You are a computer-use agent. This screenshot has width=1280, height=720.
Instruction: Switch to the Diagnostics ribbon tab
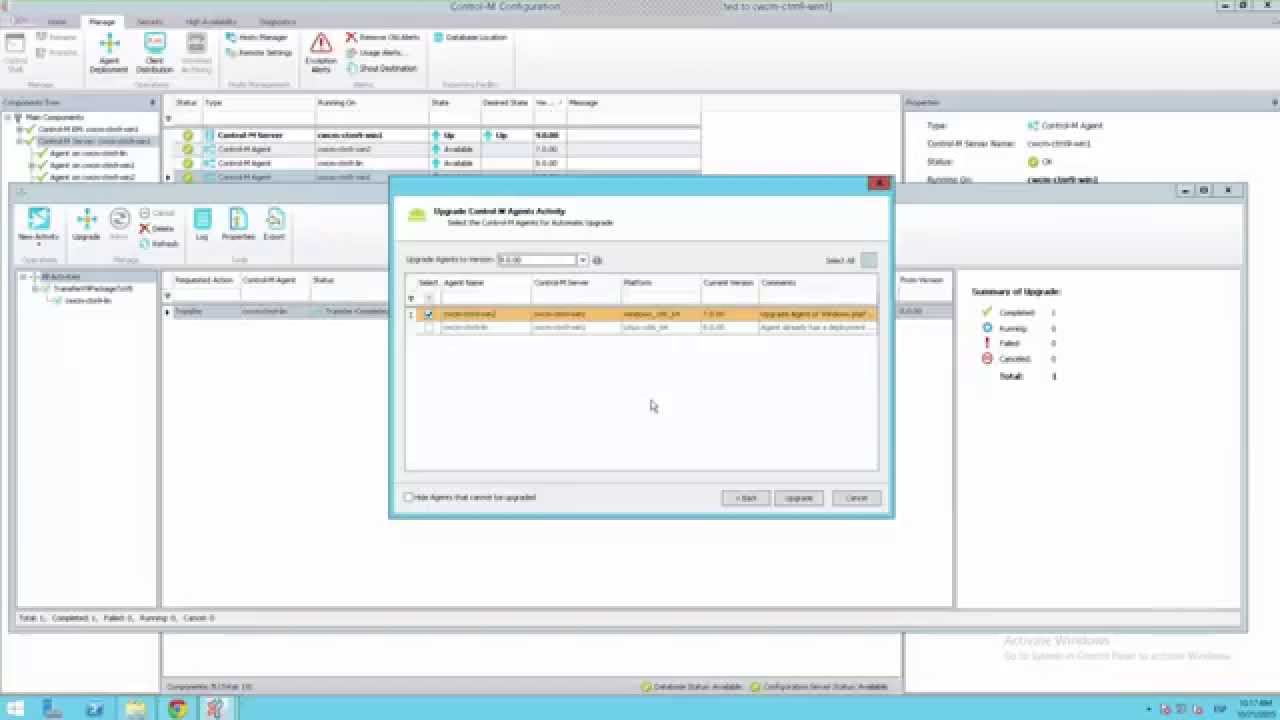pyautogui.click(x=277, y=21)
